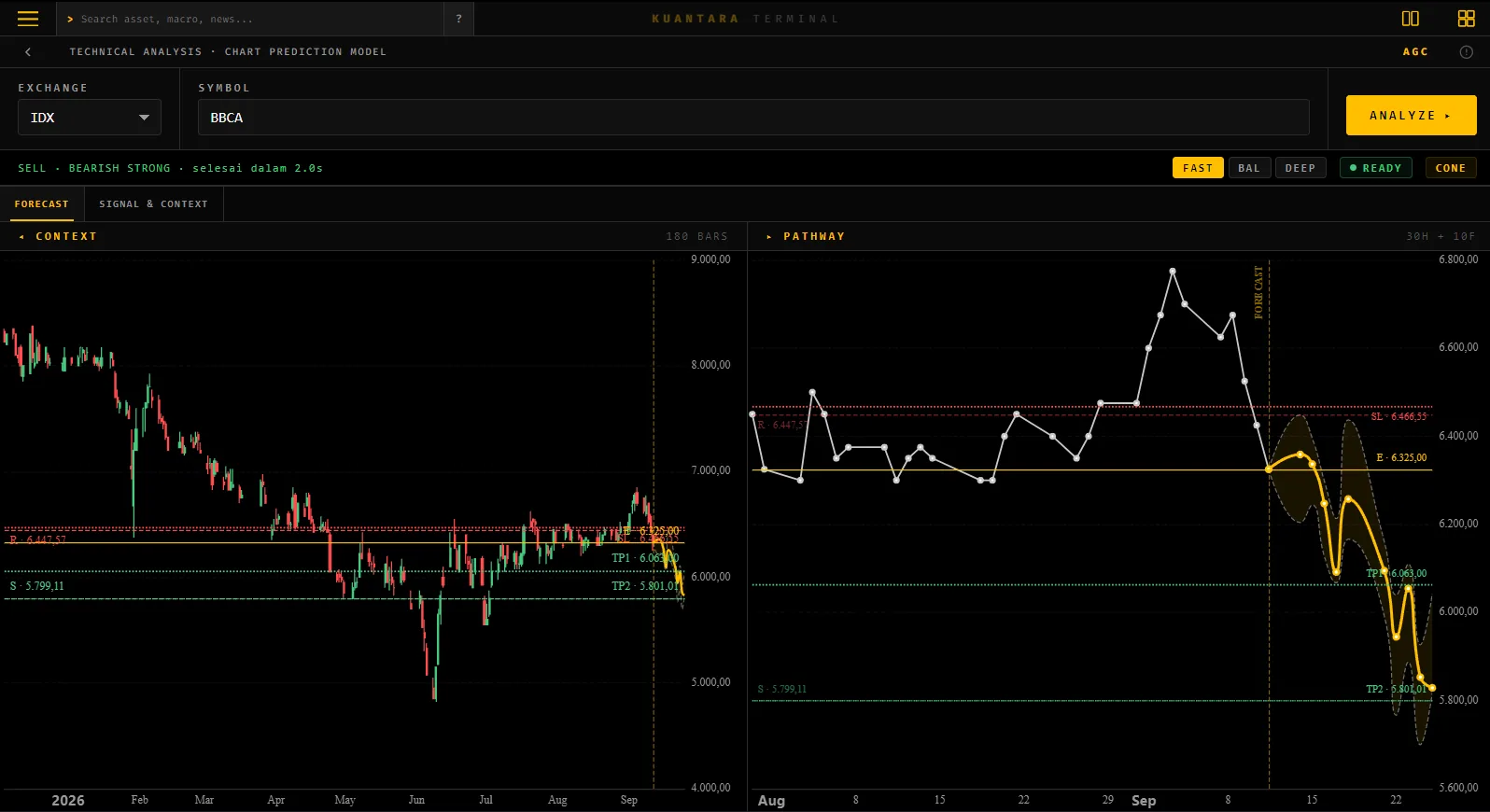Click the S · 5.799,11 support label in context chart
Image resolution: width=1490 pixels, height=812 pixels.
coord(37,586)
